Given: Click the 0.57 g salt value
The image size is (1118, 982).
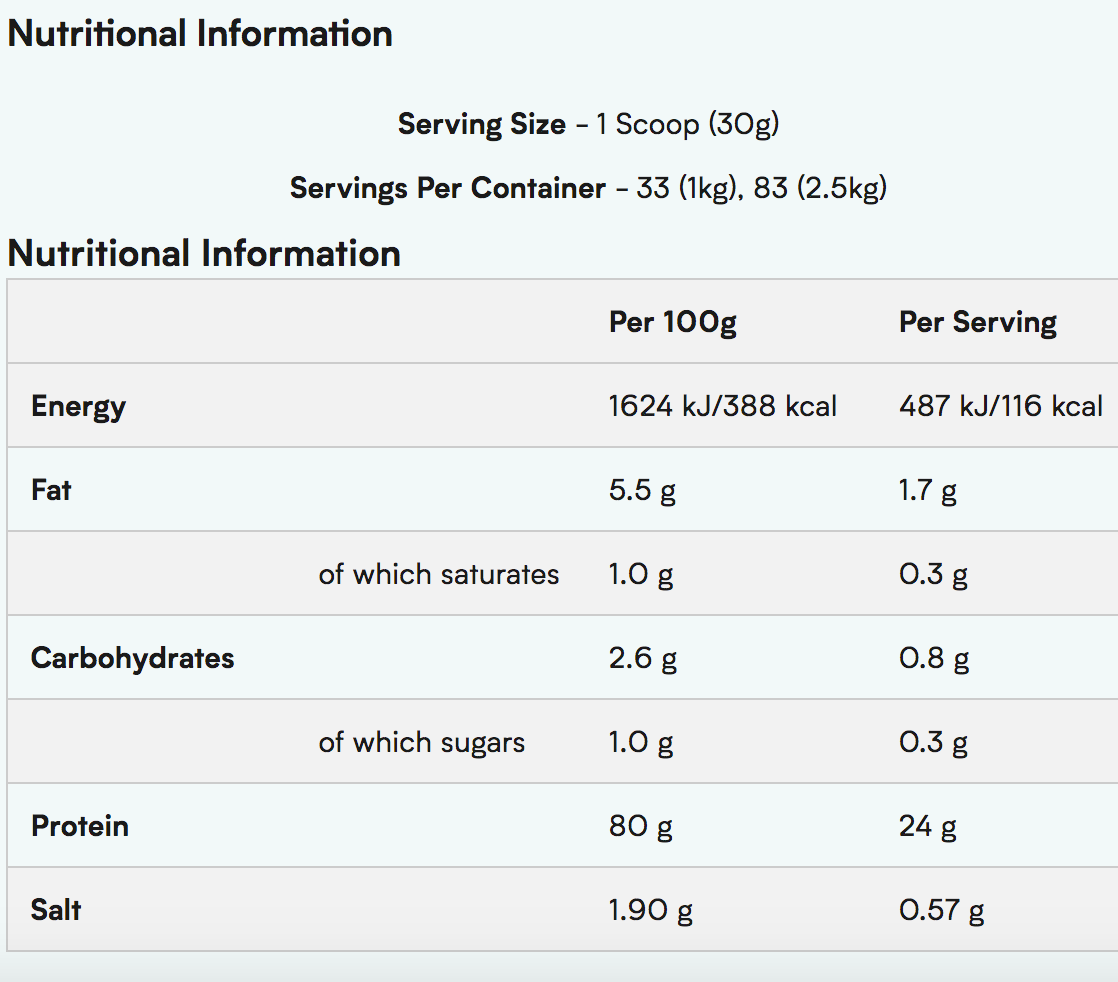Looking at the screenshot, I should pos(941,910).
